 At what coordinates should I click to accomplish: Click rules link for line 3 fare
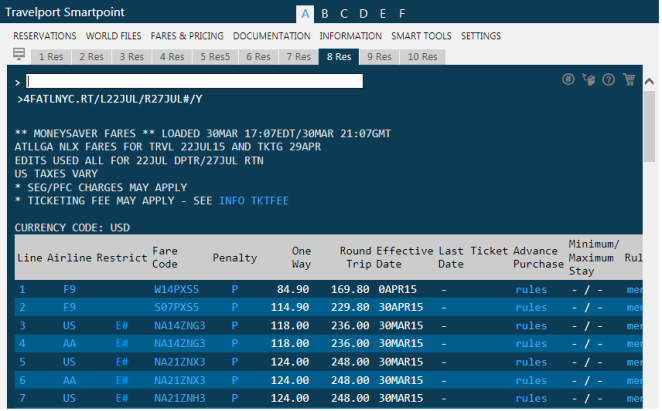pyautogui.click(x=531, y=326)
